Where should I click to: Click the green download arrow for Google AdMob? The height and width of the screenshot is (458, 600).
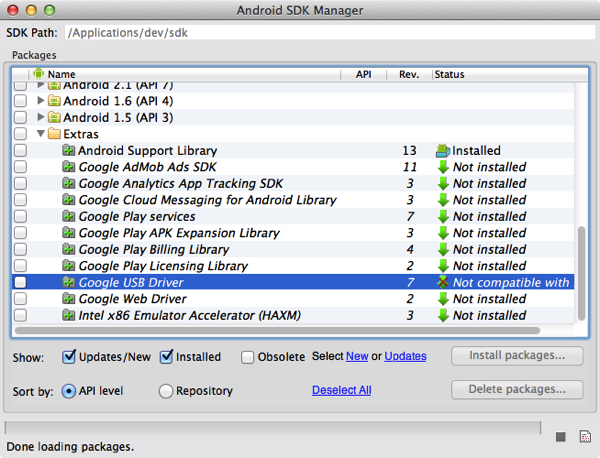coord(443,167)
